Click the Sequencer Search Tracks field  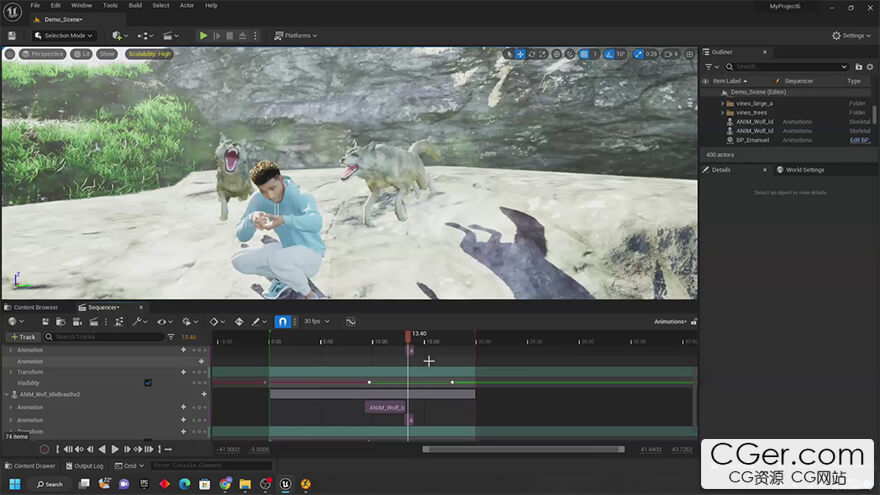tap(104, 337)
